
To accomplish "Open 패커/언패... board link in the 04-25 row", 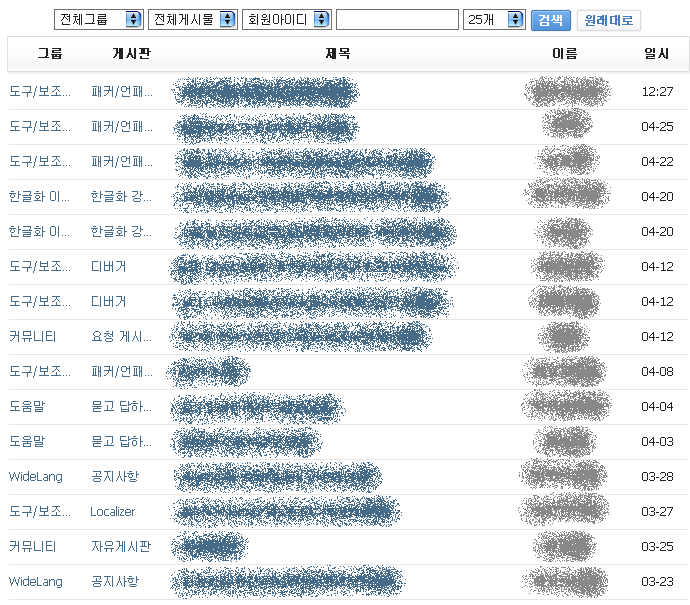I will point(121,127).
